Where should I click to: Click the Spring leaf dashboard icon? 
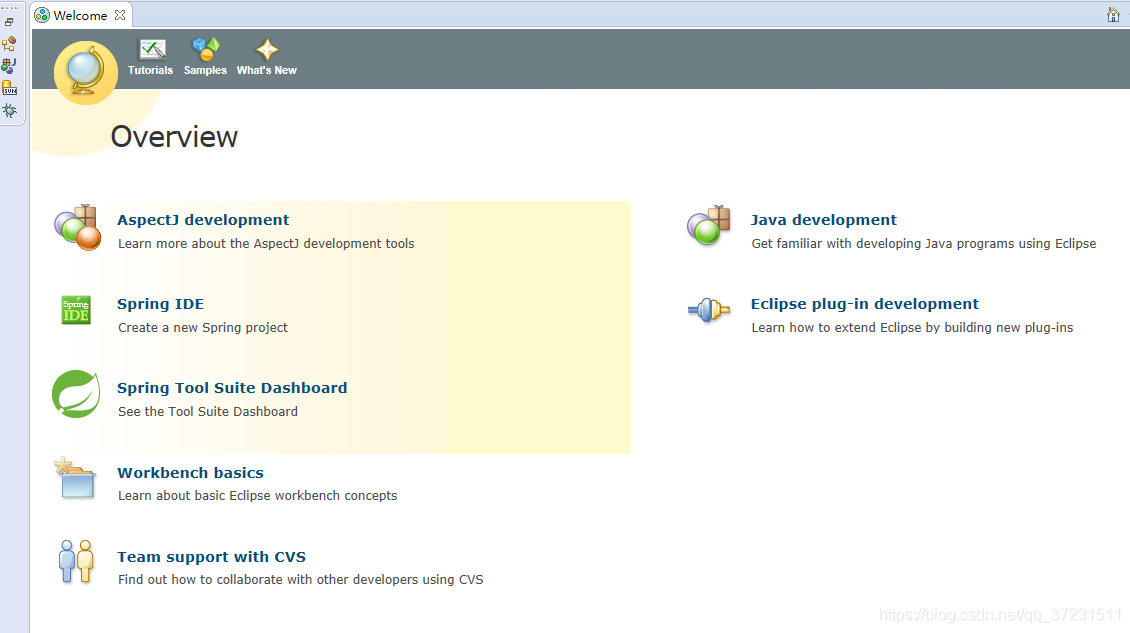[x=76, y=394]
